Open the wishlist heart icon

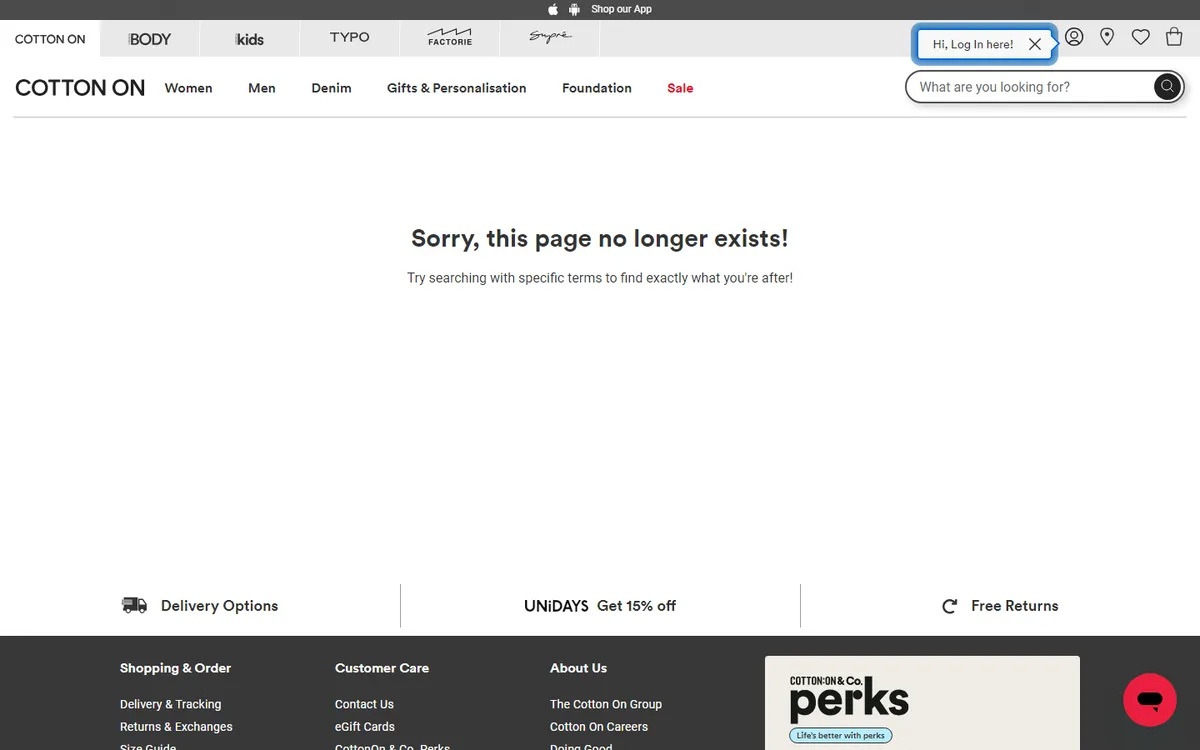coord(1141,37)
